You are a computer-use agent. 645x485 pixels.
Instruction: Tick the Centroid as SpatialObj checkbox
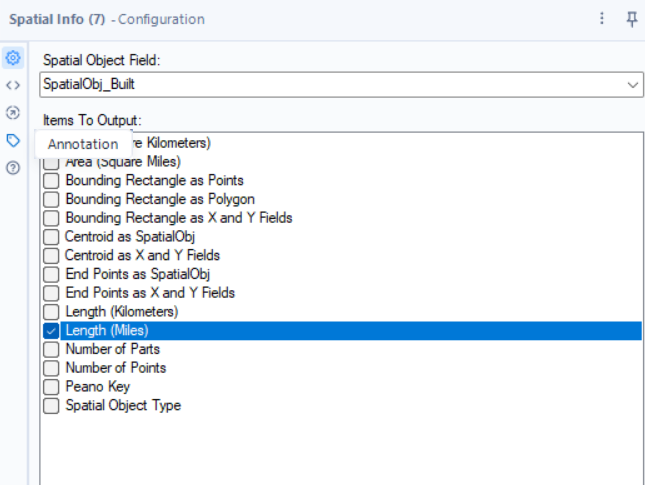(51, 237)
